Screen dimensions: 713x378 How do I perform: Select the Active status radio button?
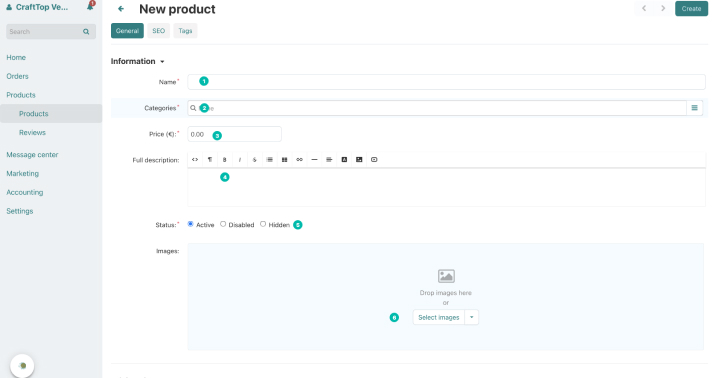191,224
